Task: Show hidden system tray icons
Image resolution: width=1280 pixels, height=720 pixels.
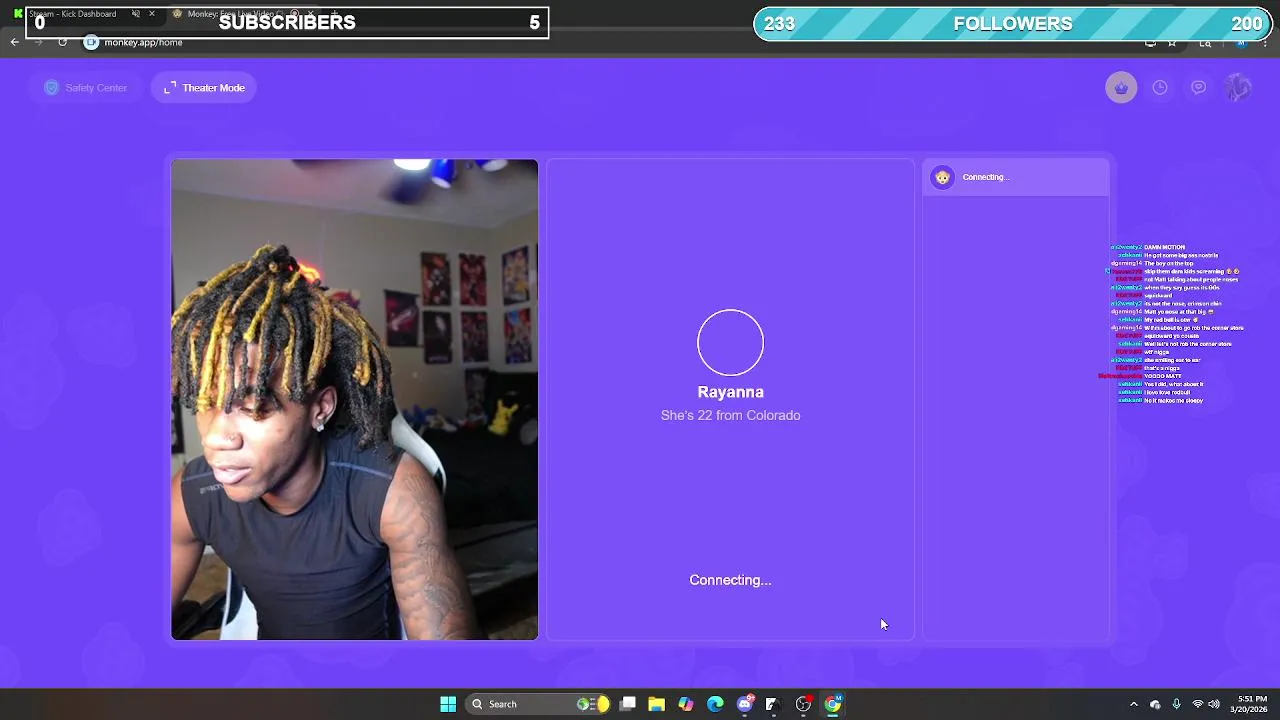Action: click(1133, 704)
